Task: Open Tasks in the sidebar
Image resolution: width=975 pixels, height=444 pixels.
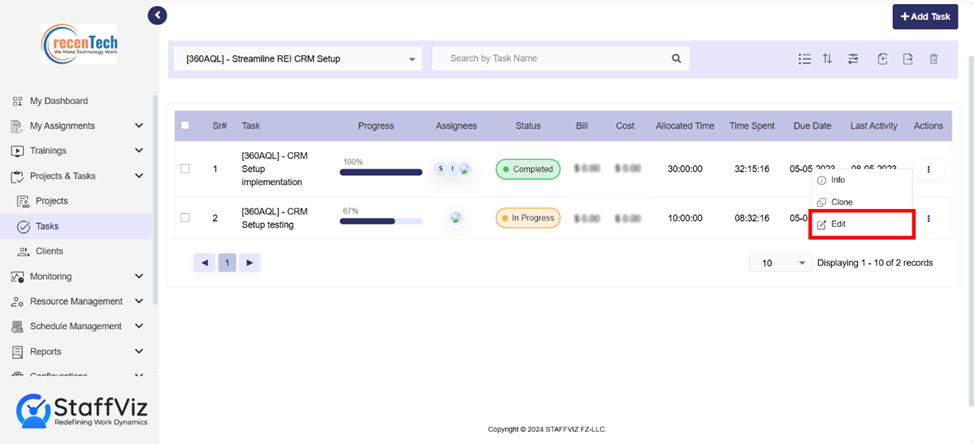Action: (x=76, y=226)
